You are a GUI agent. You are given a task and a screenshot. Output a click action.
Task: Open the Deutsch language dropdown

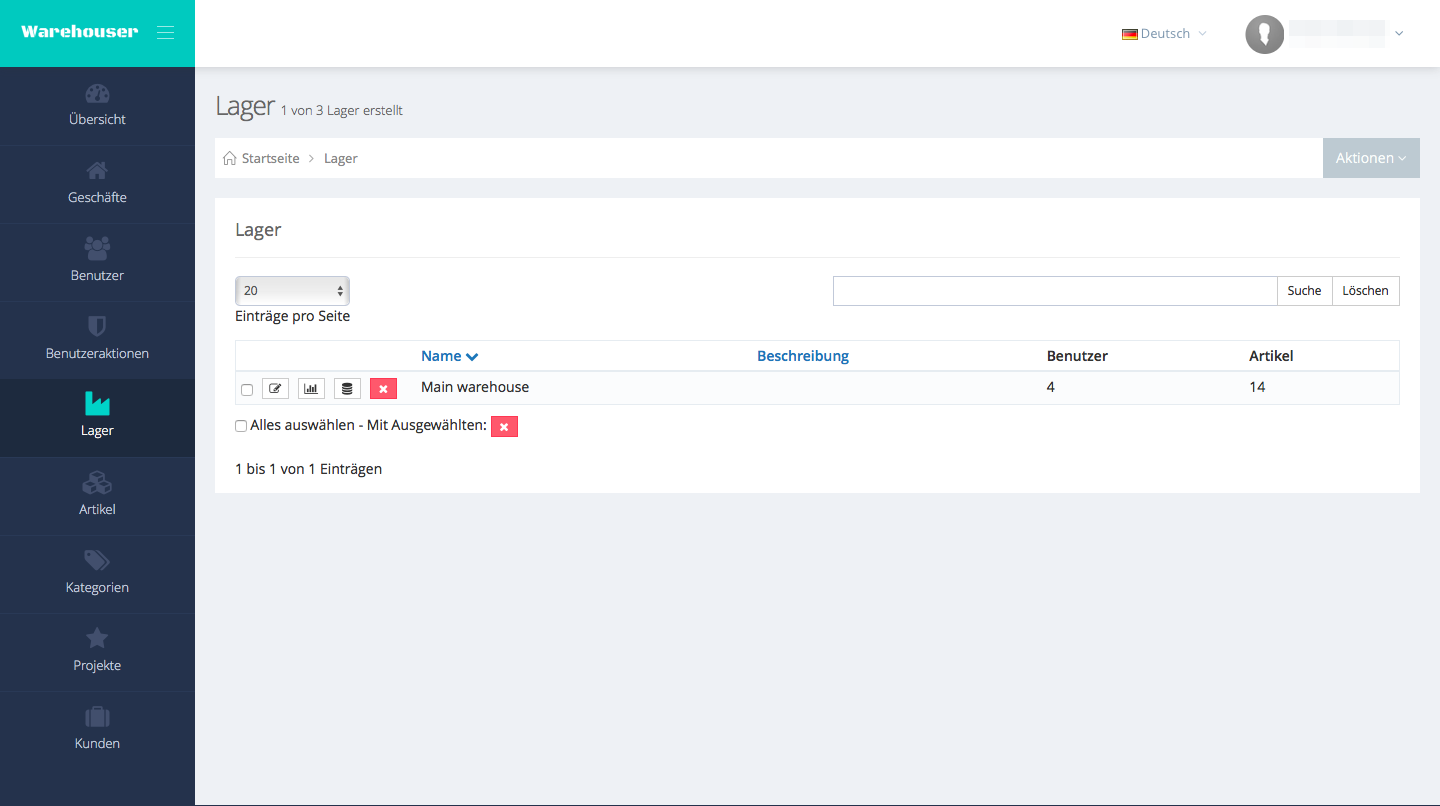pyautogui.click(x=1164, y=34)
